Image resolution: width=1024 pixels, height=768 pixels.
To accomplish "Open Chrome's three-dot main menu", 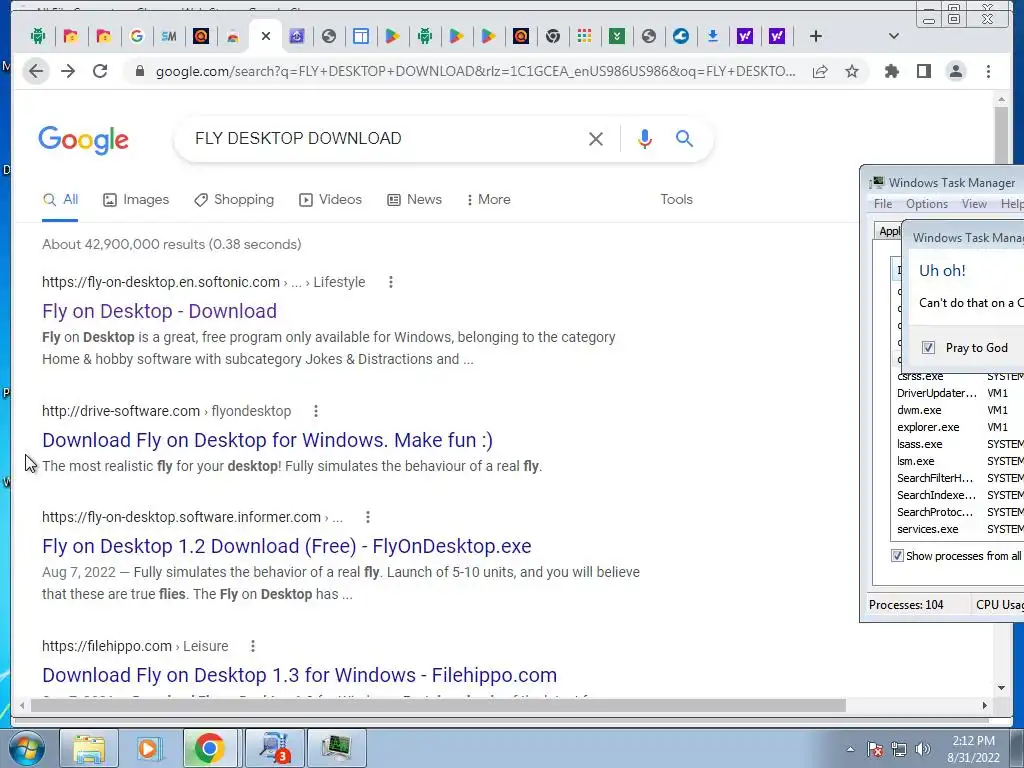I will coord(988,71).
